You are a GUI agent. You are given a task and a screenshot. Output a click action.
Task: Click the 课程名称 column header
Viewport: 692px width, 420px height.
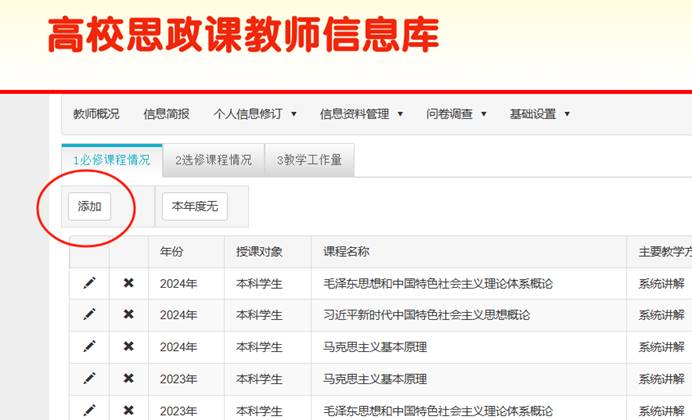[346, 251]
